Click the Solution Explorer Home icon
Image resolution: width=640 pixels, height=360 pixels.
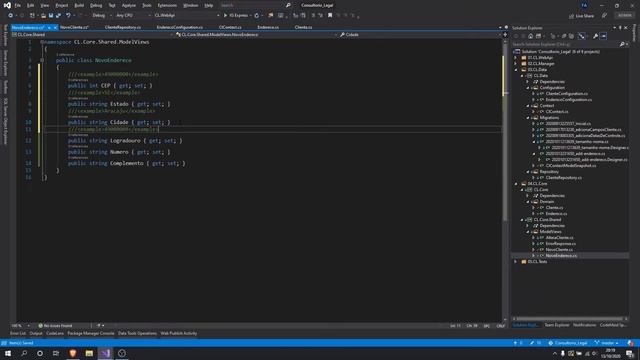[531, 36]
